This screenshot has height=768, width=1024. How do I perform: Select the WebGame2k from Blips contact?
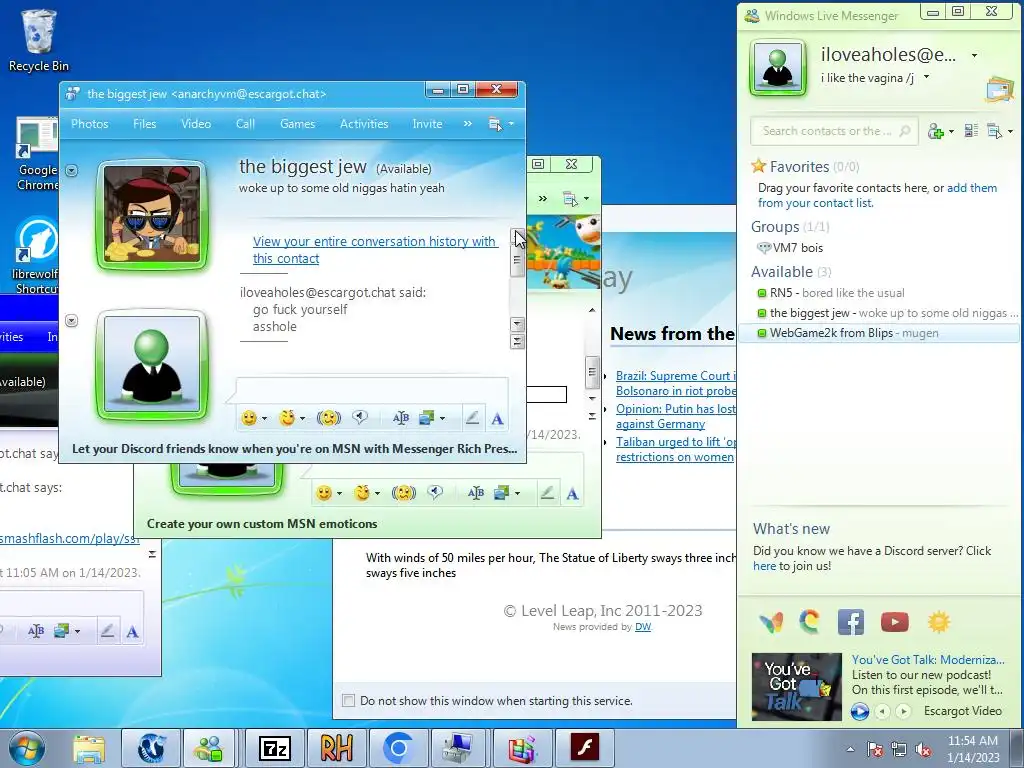pyautogui.click(x=879, y=333)
